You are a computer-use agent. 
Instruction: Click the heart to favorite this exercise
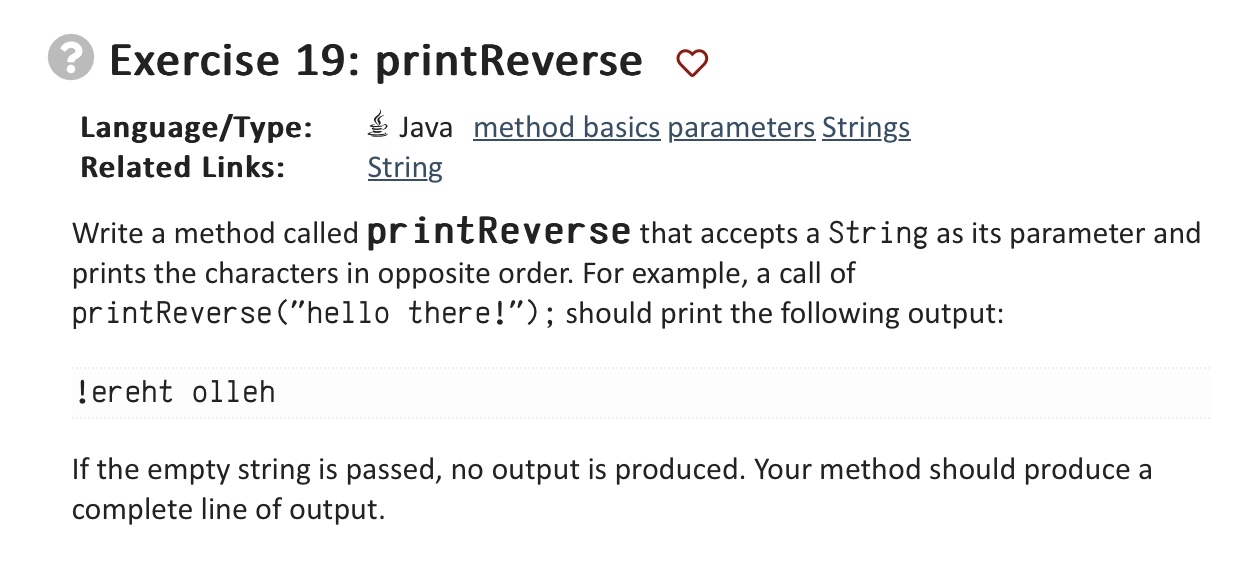692,62
